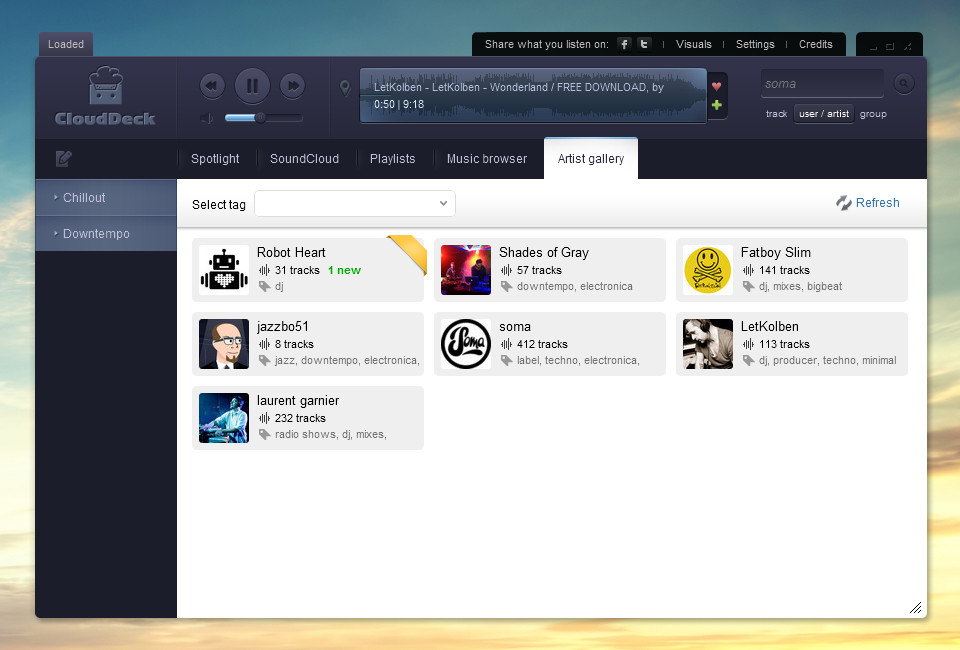Click the '232 tracks' count for laurent garnier

point(300,418)
